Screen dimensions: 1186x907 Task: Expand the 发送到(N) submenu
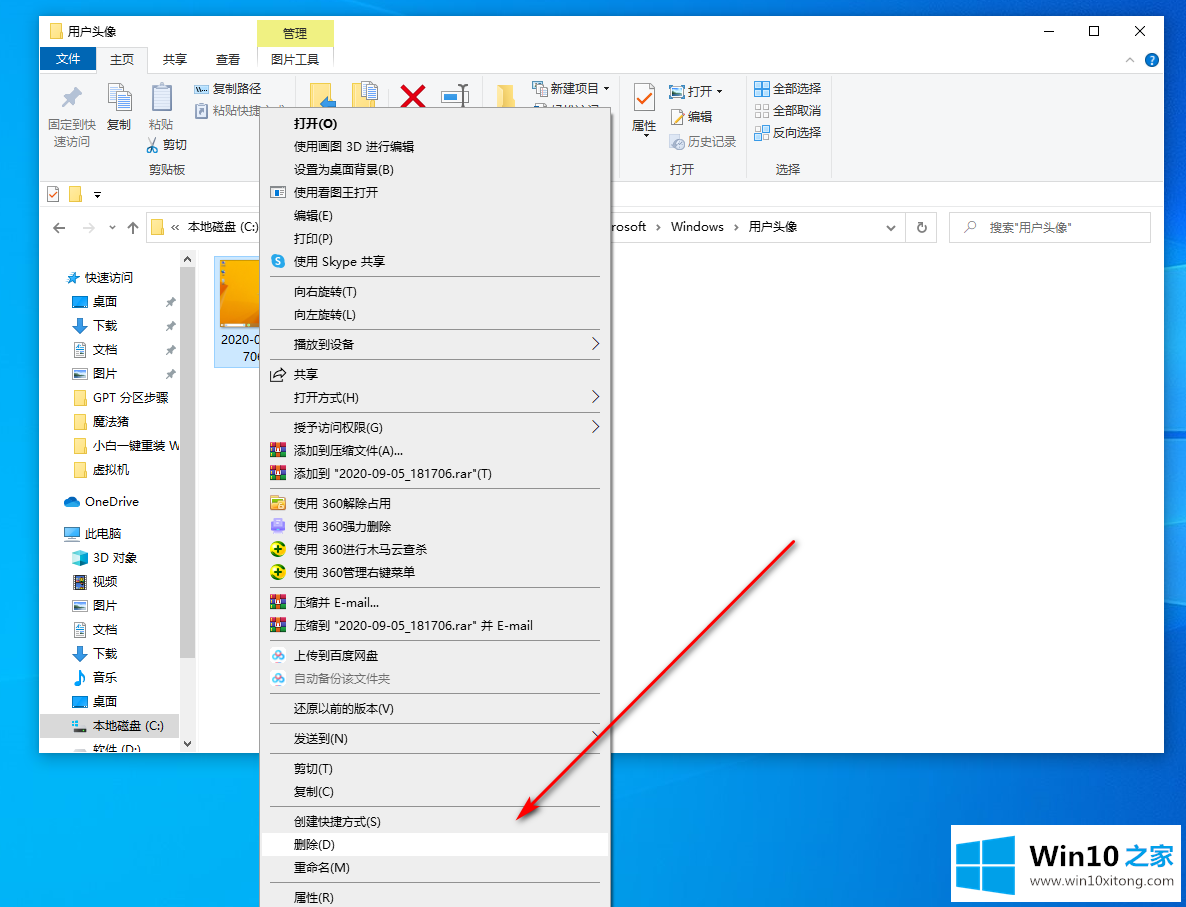pyautogui.click(x=435, y=738)
